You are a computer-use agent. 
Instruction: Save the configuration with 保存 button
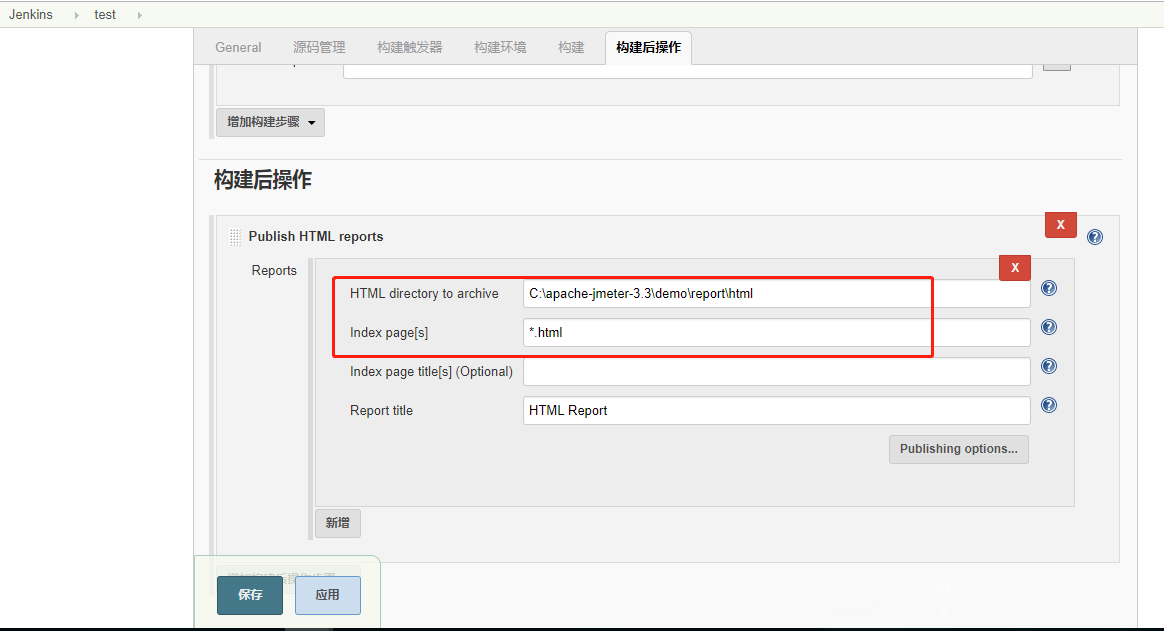(x=250, y=595)
